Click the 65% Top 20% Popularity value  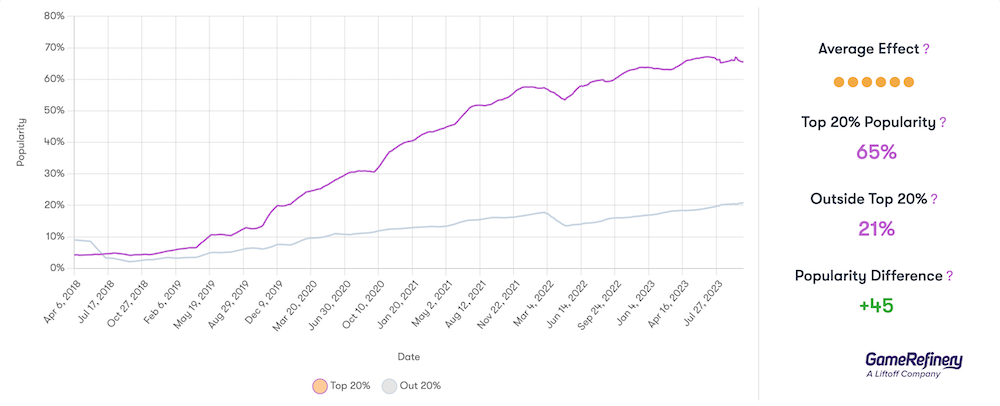pos(876,153)
